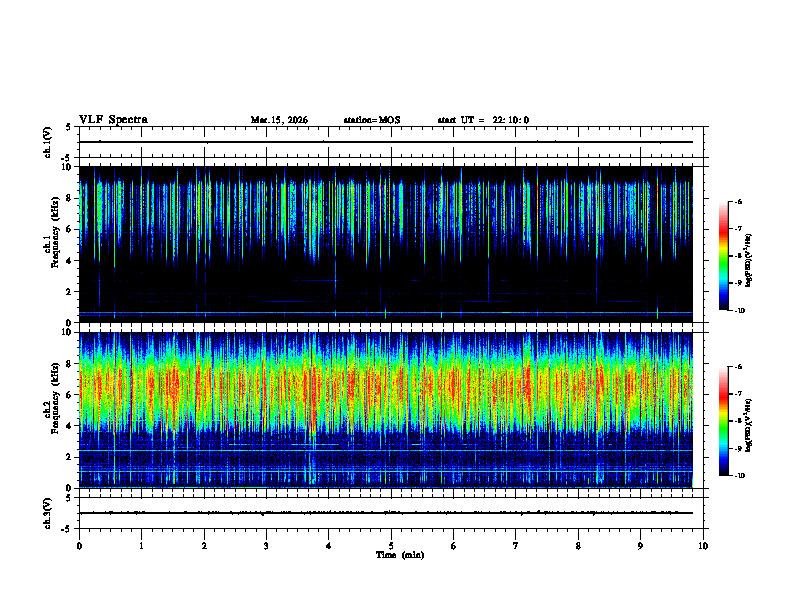Select the ch.1 "Frequency (kHz)" axis label
This screenshot has height=612, width=792.
point(55,233)
